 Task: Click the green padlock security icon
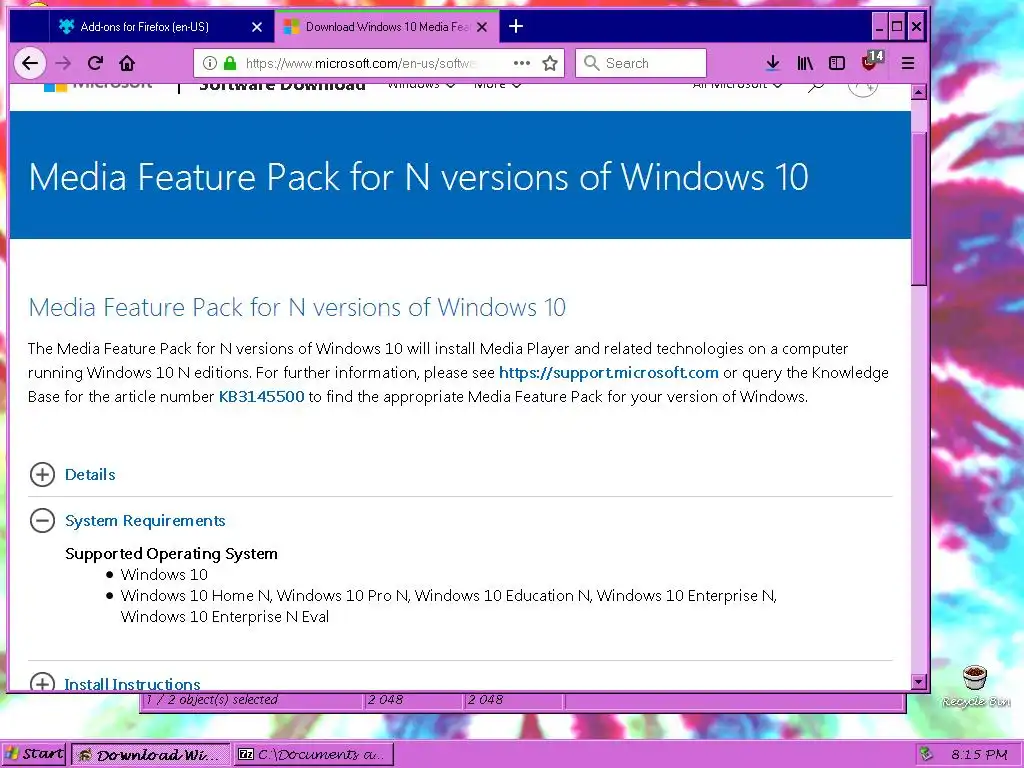pos(230,63)
